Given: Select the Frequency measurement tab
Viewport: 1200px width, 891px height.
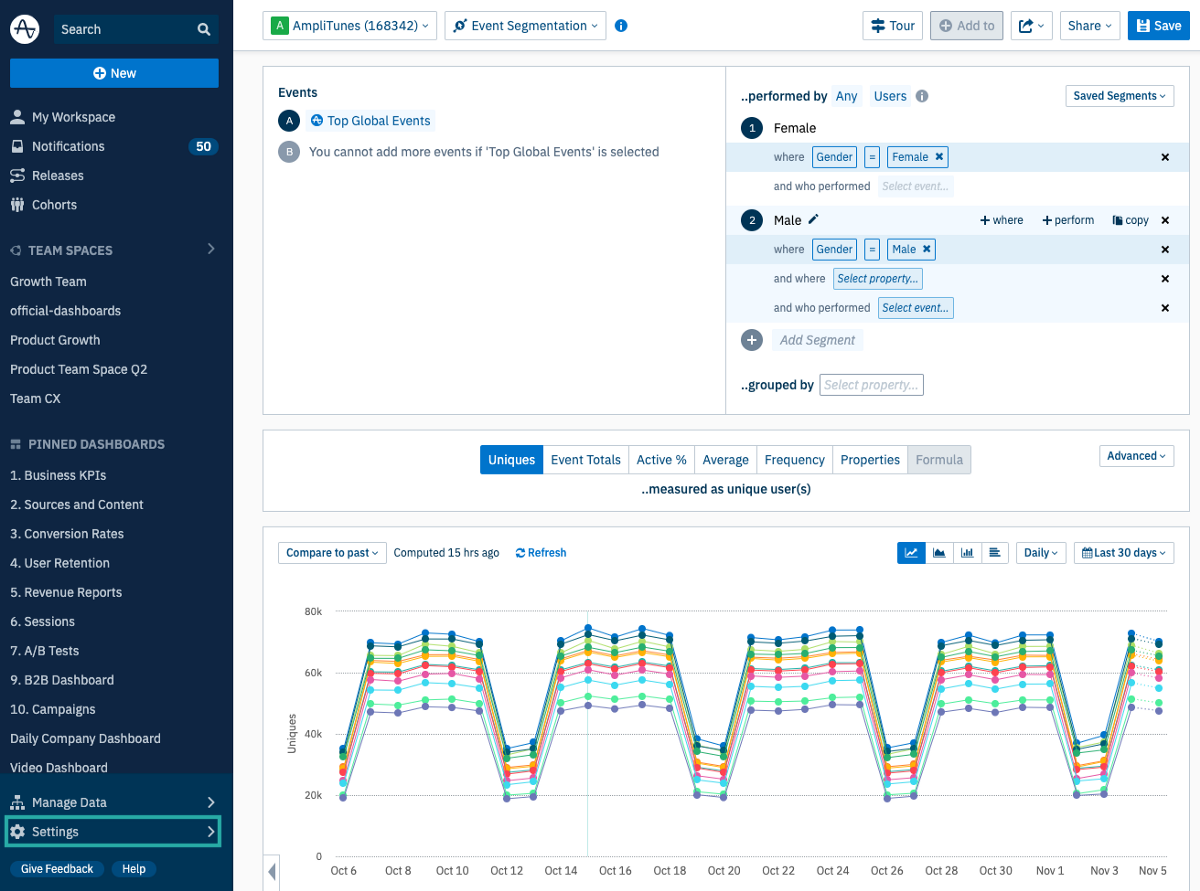Looking at the screenshot, I should click(x=794, y=460).
